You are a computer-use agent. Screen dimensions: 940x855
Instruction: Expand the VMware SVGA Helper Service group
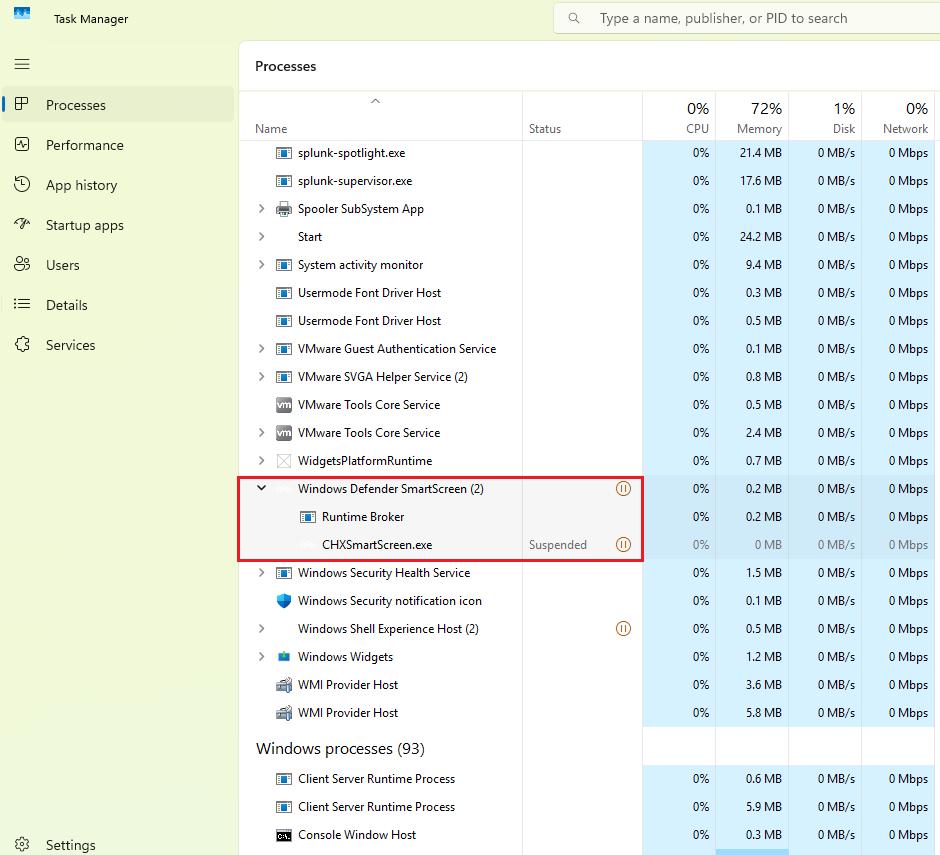pos(261,377)
